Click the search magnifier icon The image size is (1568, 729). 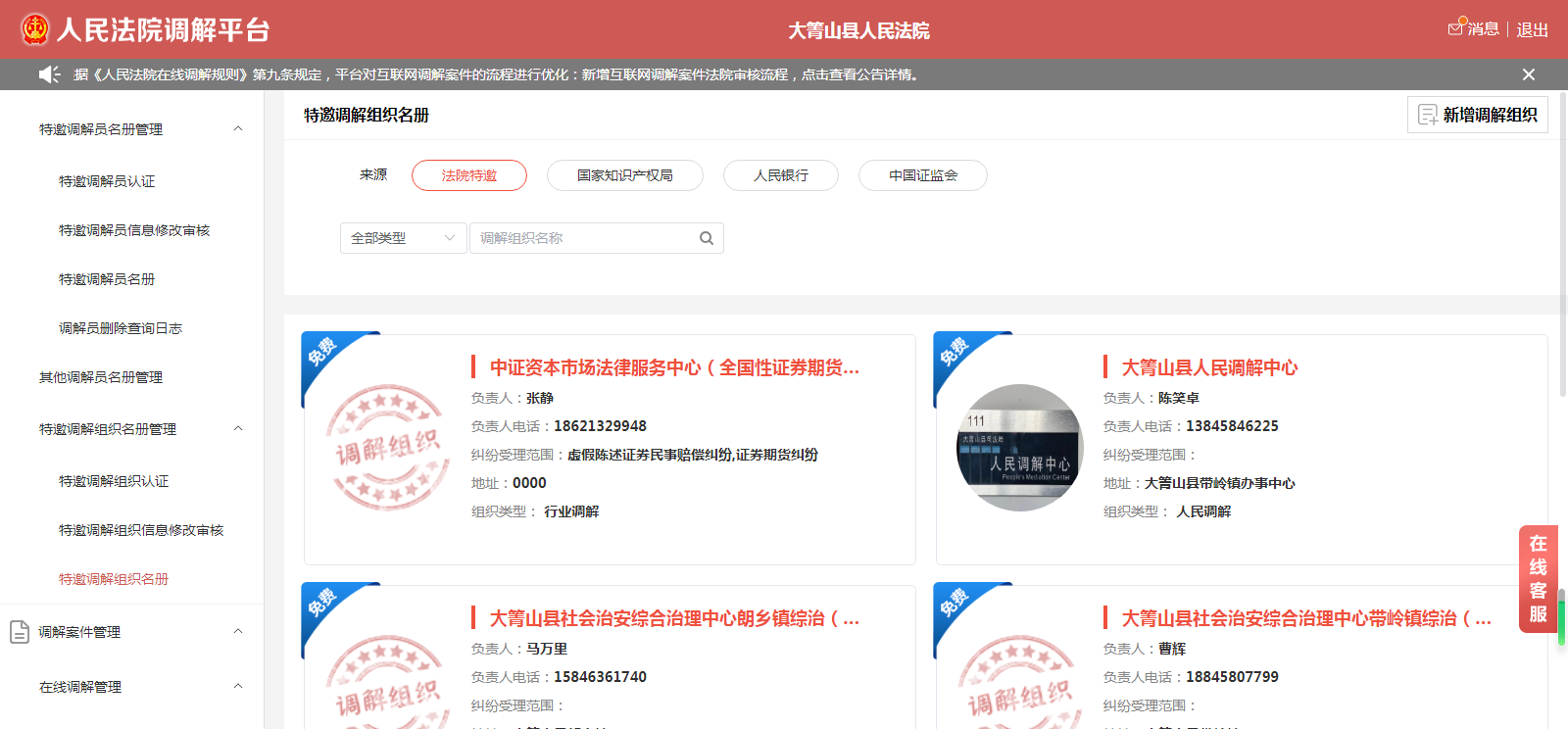(706, 238)
